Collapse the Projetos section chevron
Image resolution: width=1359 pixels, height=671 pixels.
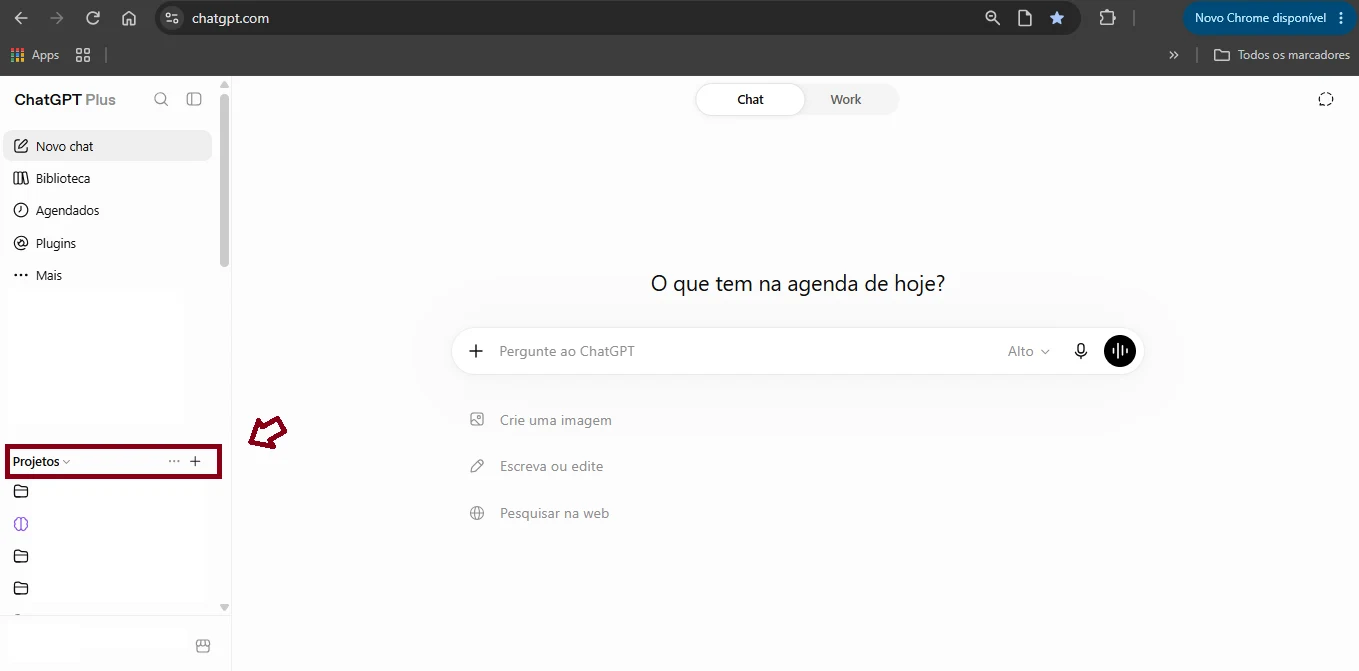67,462
